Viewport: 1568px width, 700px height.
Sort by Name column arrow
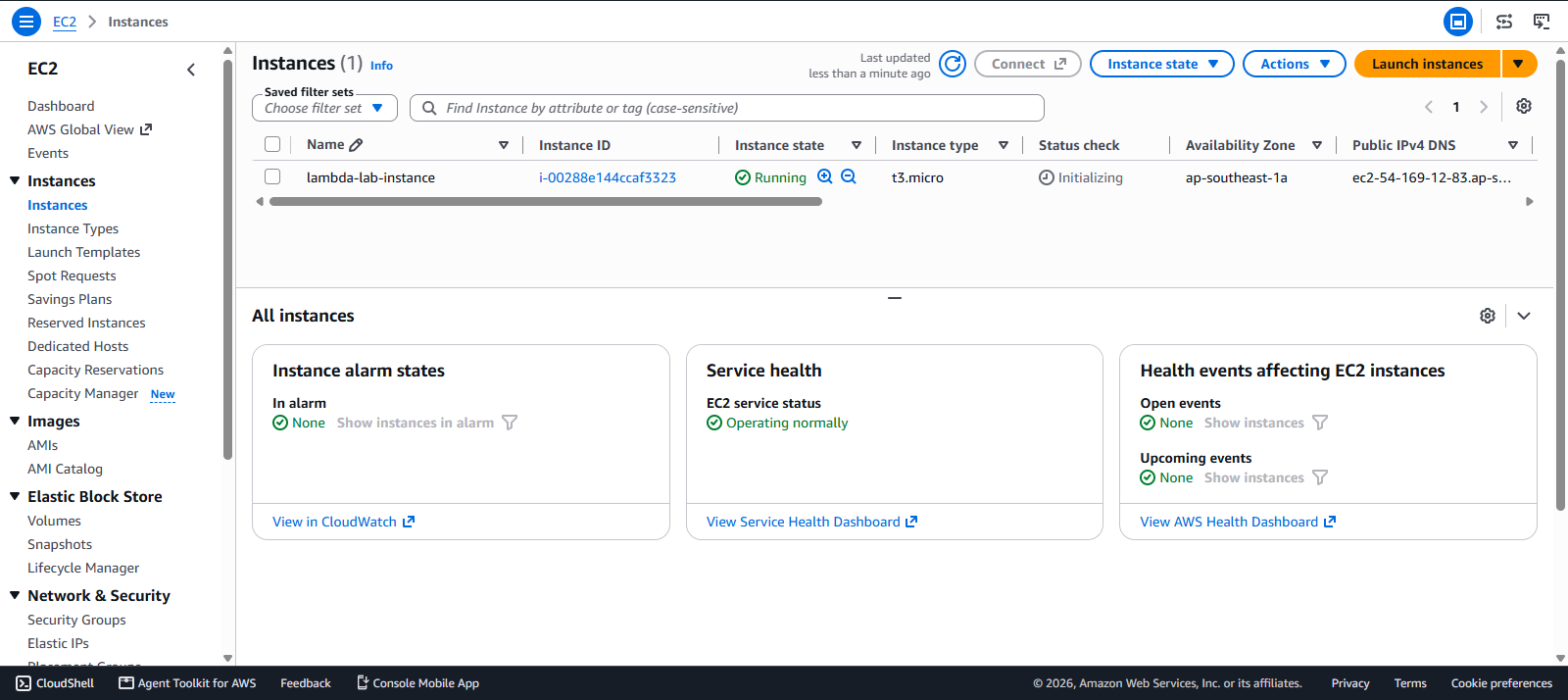click(504, 145)
